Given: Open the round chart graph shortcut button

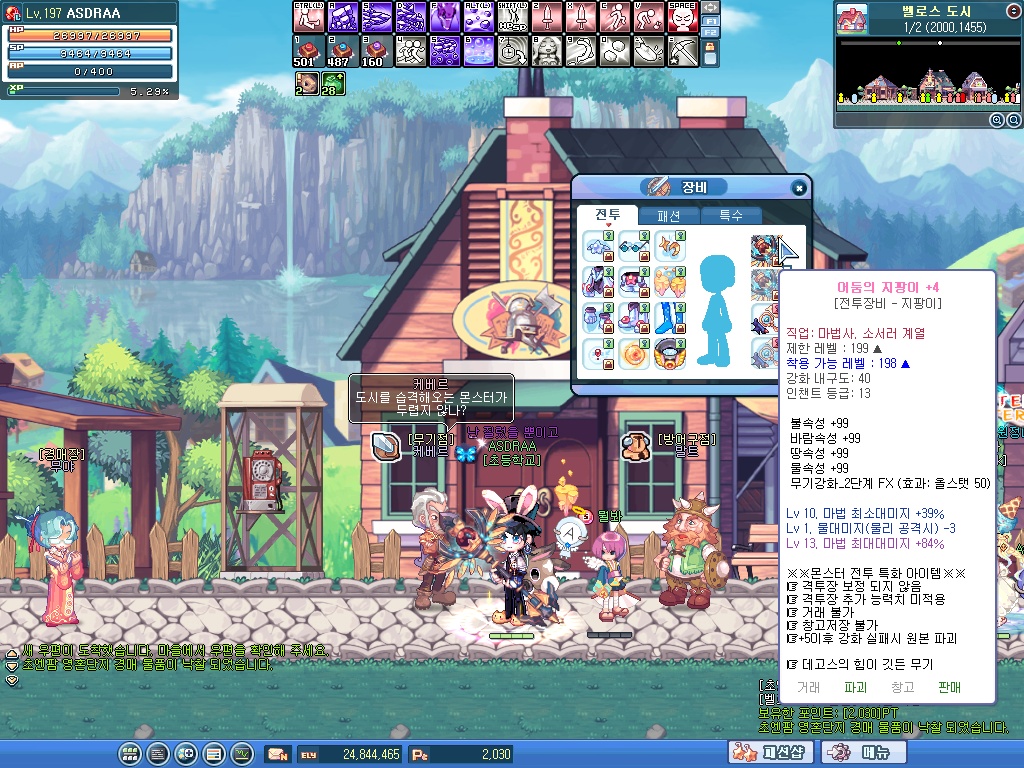Looking at the screenshot, I should pyautogui.click(x=242, y=754).
